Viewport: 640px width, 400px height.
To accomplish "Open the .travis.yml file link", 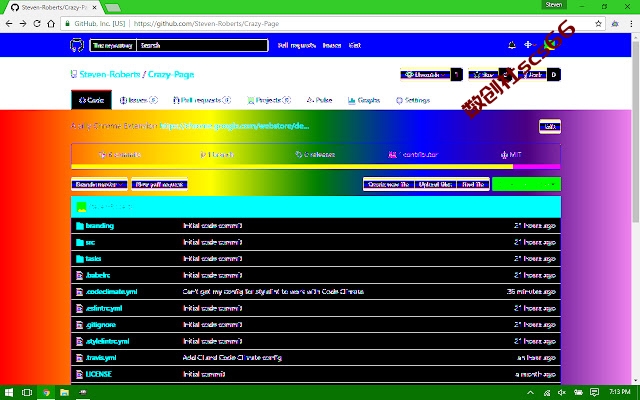I will click(x=101, y=358).
